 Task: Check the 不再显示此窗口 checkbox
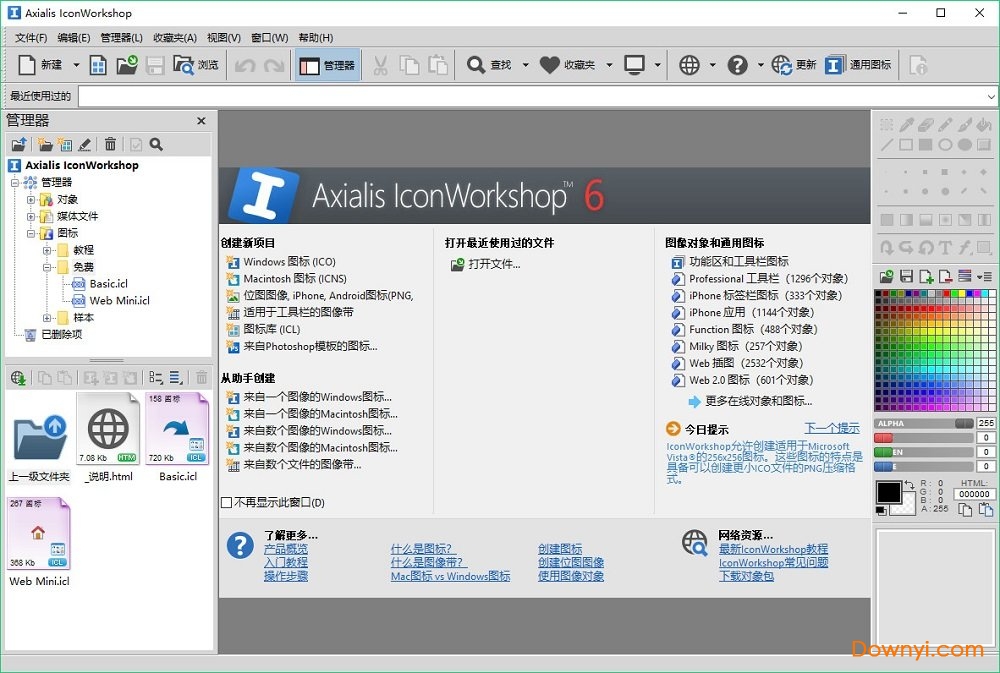click(226, 503)
